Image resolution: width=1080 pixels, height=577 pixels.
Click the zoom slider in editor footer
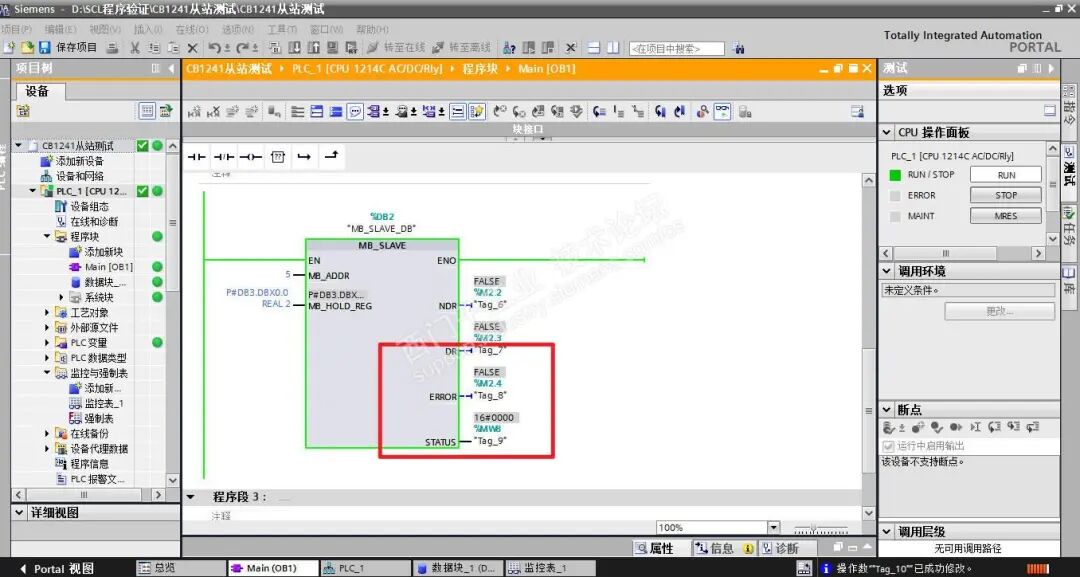click(x=820, y=528)
